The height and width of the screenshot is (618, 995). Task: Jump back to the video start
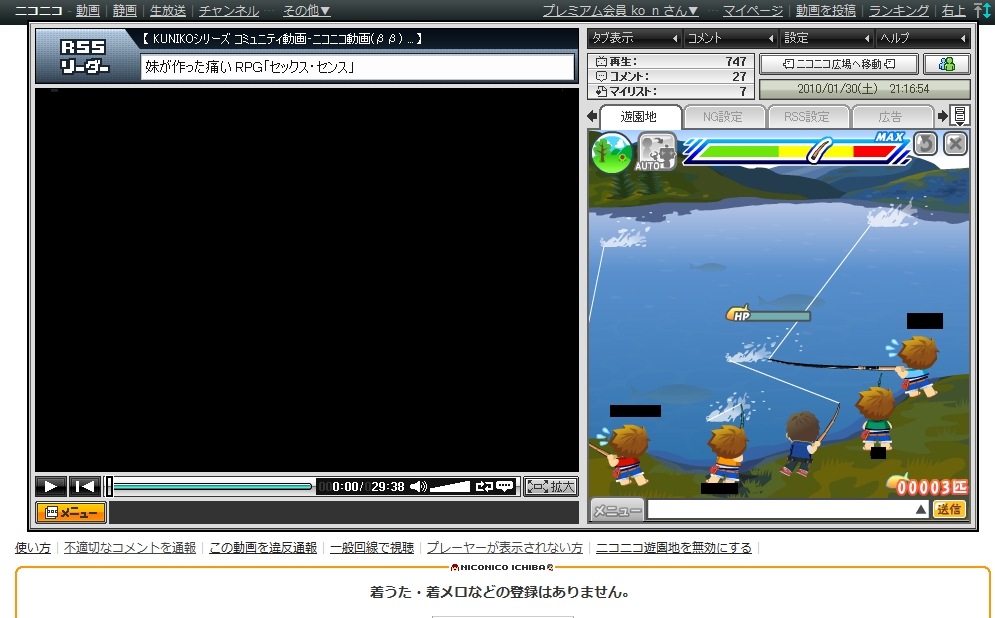(x=84, y=487)
